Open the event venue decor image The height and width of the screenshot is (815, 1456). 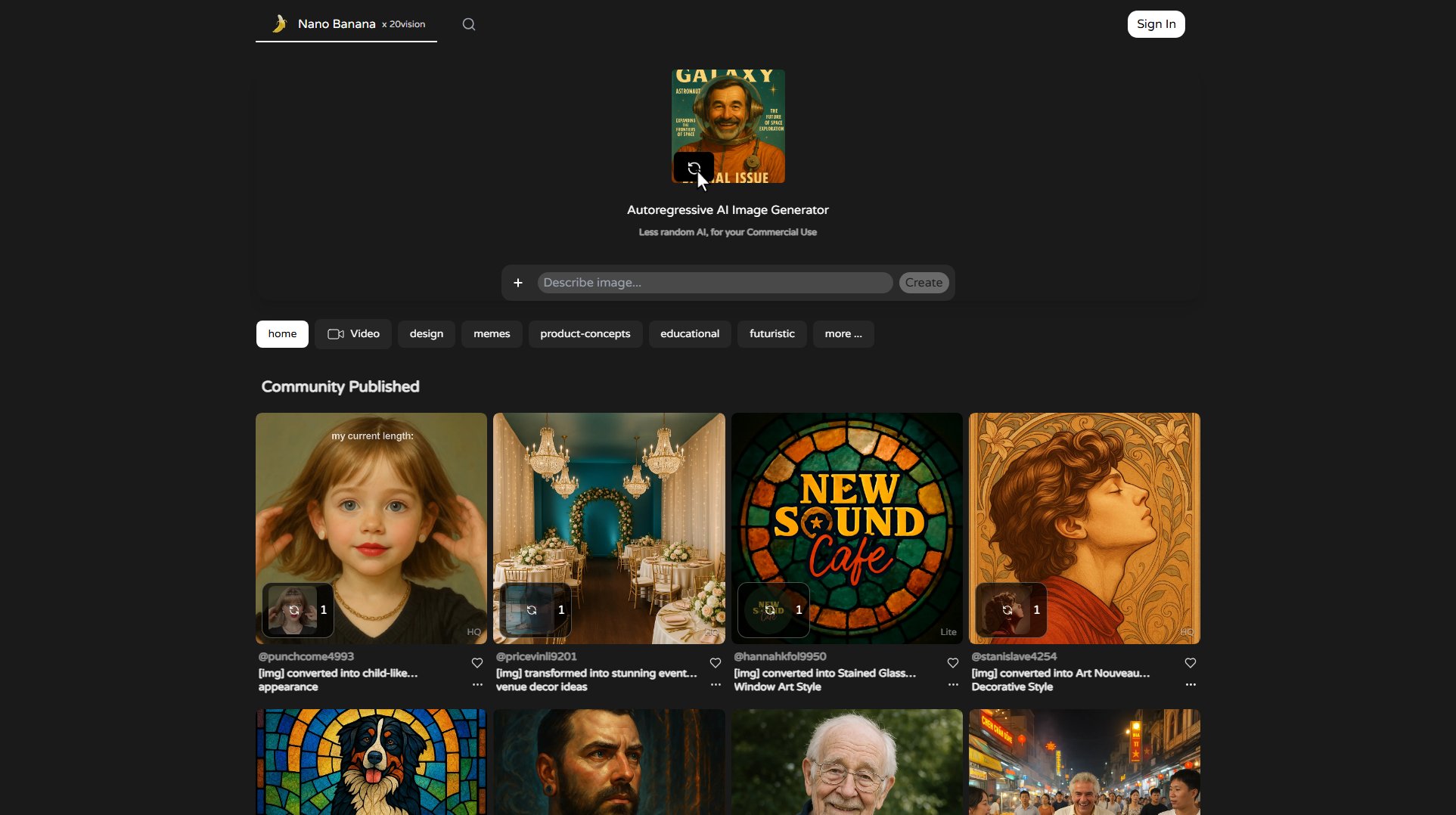609,528
